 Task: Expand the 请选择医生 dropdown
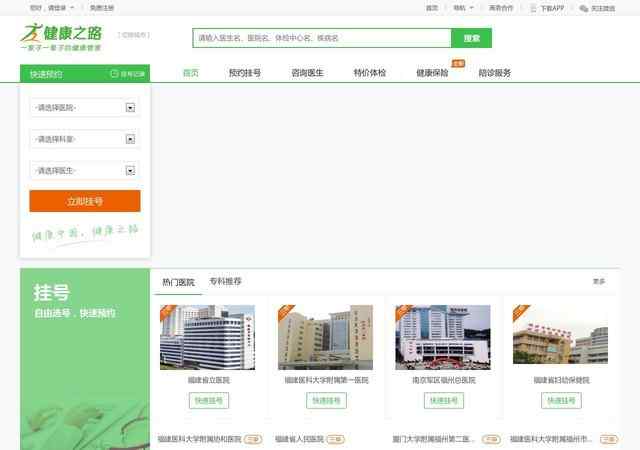(130, 171)
